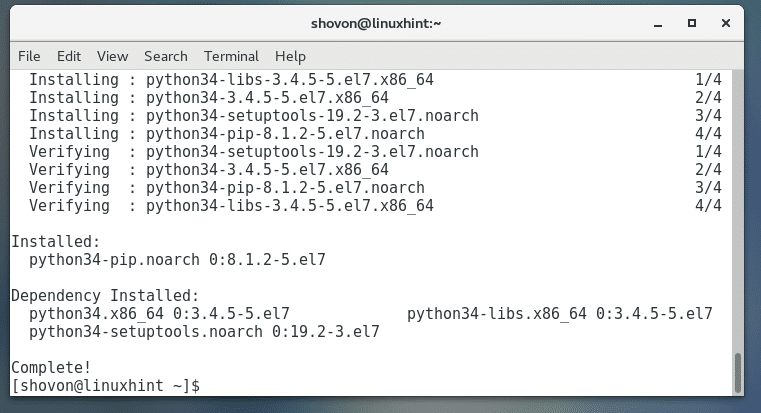Click the python34-pip.noarch 0:8.1.2-5.el7 line
This screenshot has height=413, width=761.
[178, 260]
